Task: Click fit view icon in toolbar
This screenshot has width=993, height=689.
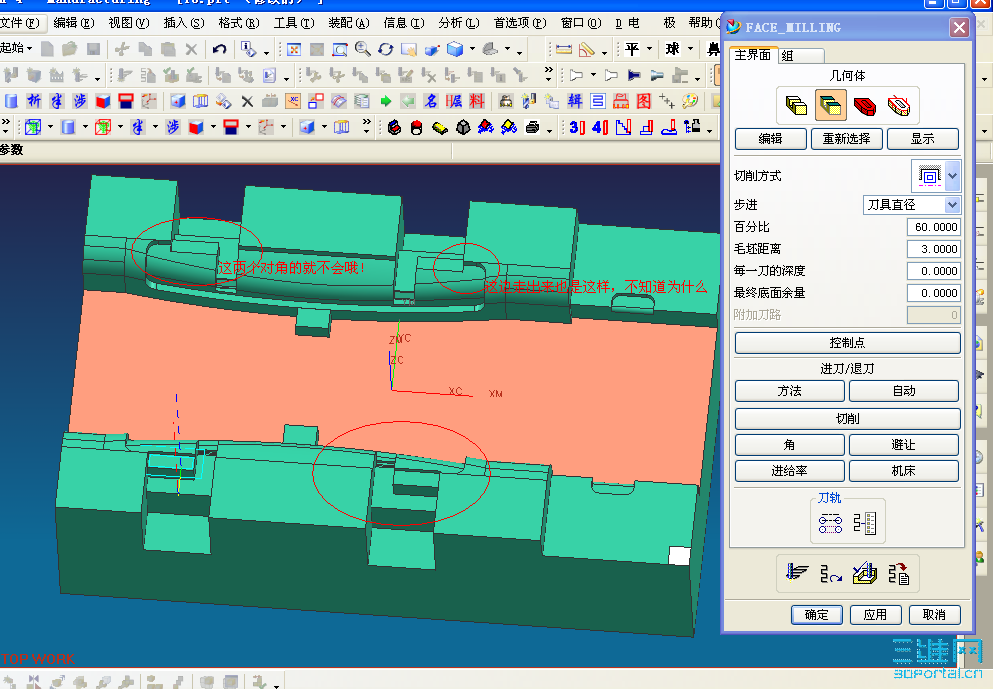Action: [x=294, y=49]
